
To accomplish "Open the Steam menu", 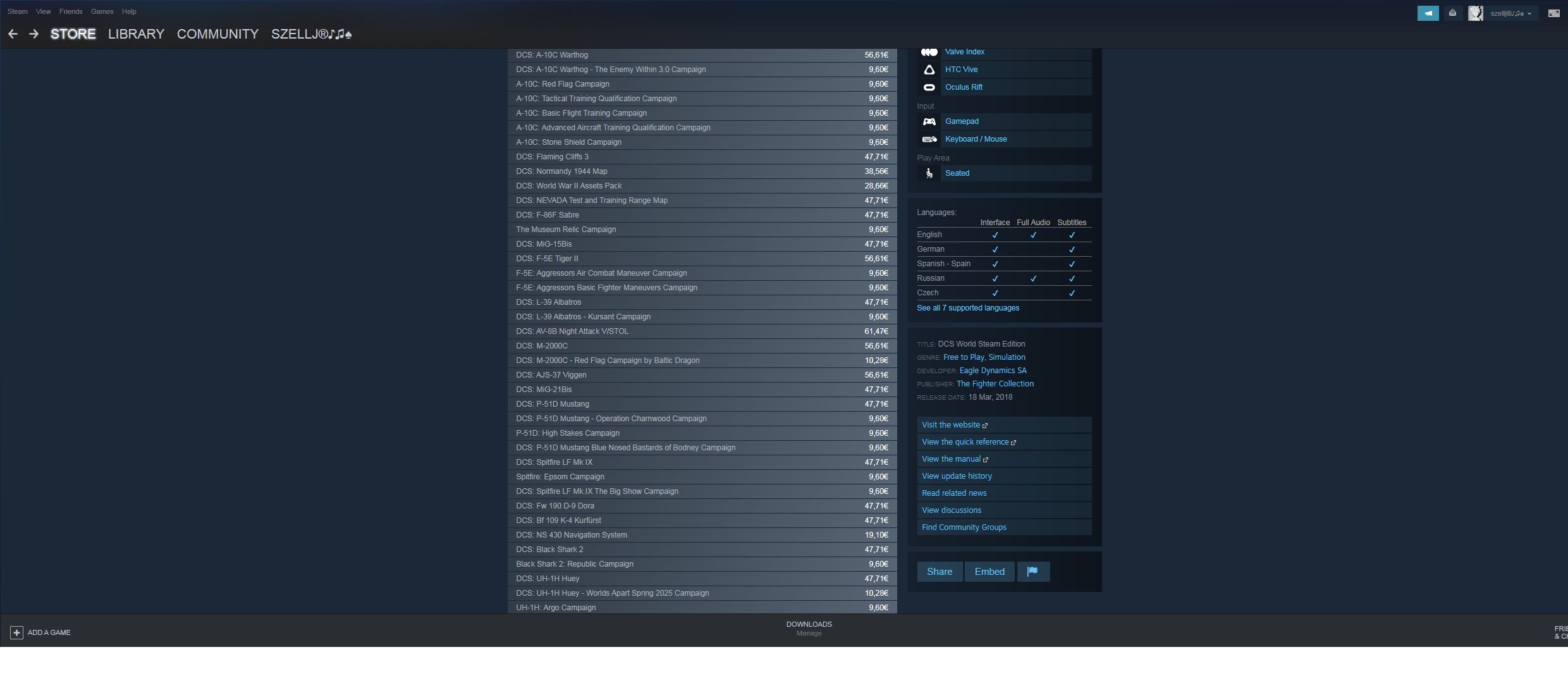I will [18, 11].
